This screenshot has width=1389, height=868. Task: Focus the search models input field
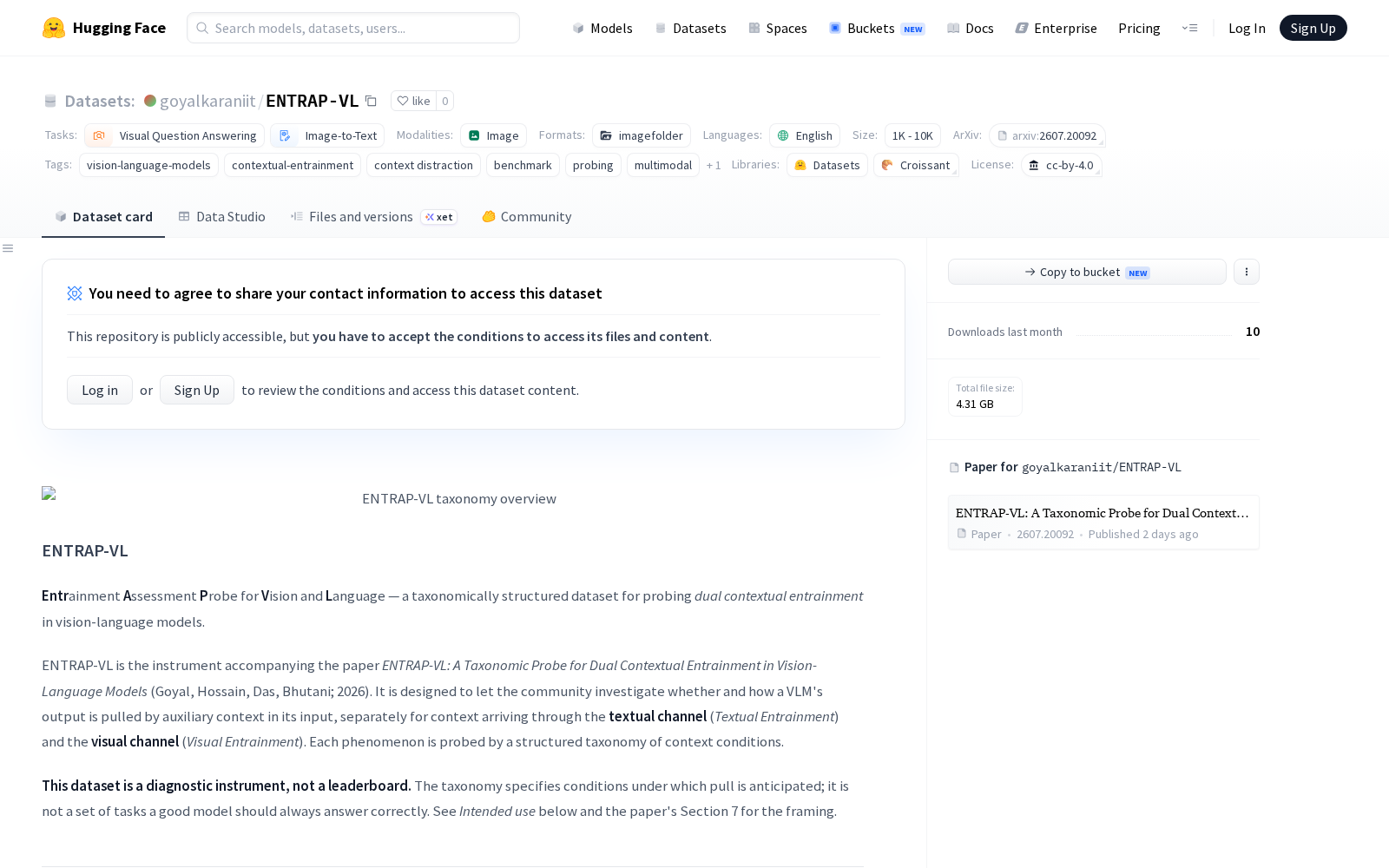click(353, 28)
